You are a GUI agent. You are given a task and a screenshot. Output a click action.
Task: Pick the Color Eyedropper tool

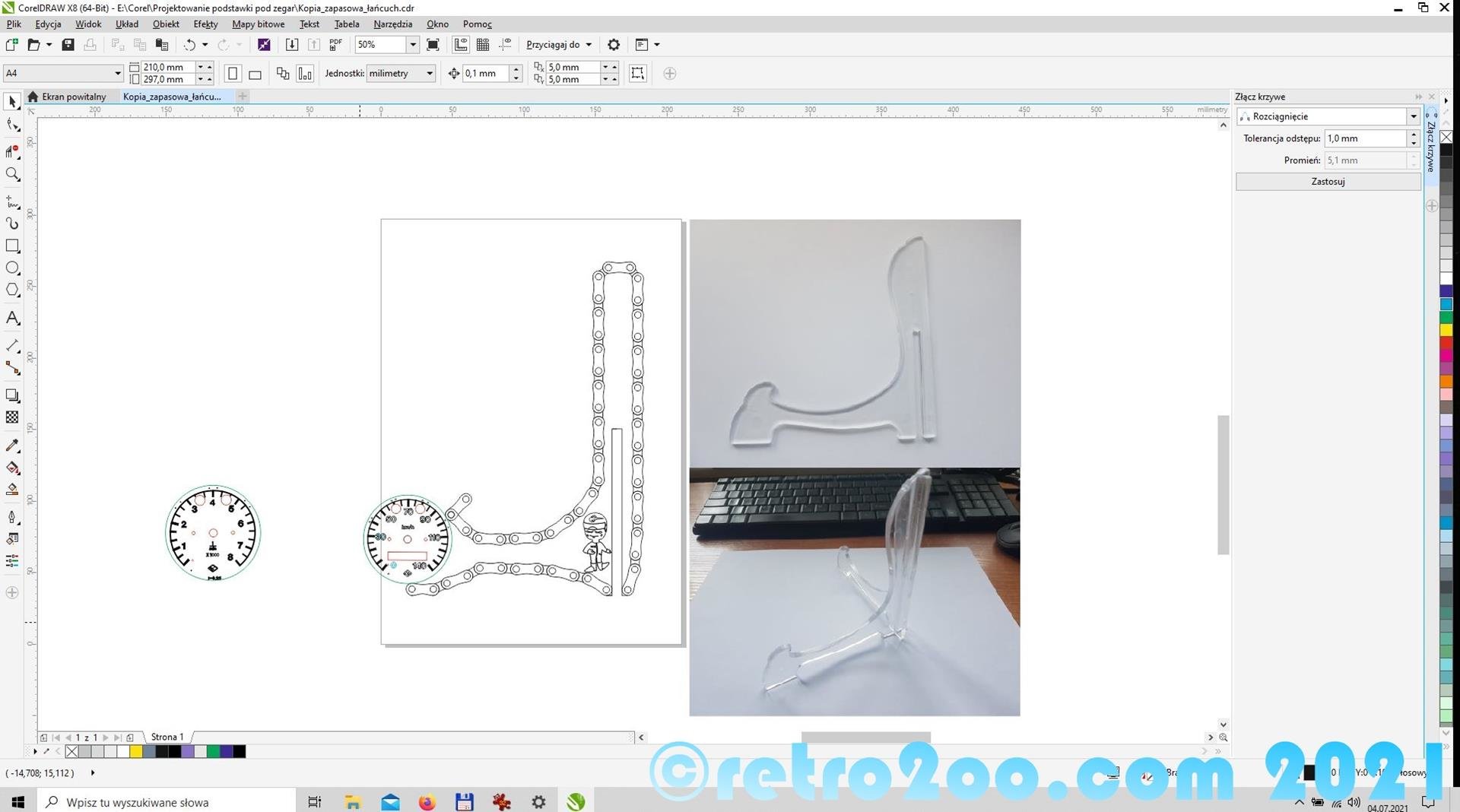[12, 446]
